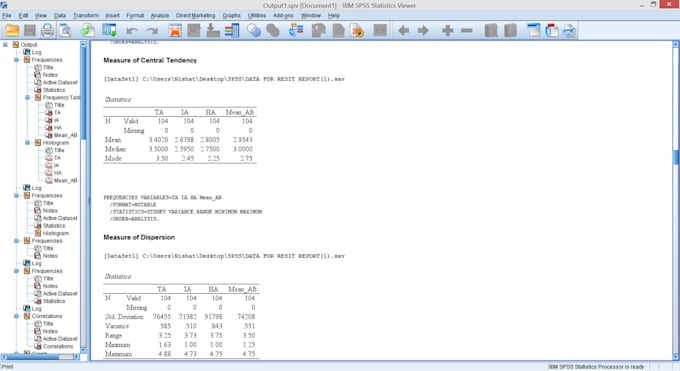Open the Add-ons menu
The height and width of the screenshot is (371, 680).
[x=283, y=16]
